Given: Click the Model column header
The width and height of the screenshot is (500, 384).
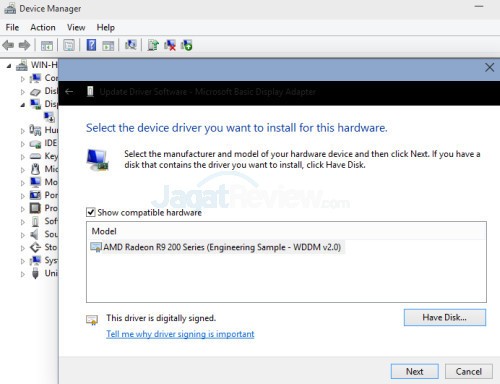Looking at the screenshot, I should [x=287, y=231].
